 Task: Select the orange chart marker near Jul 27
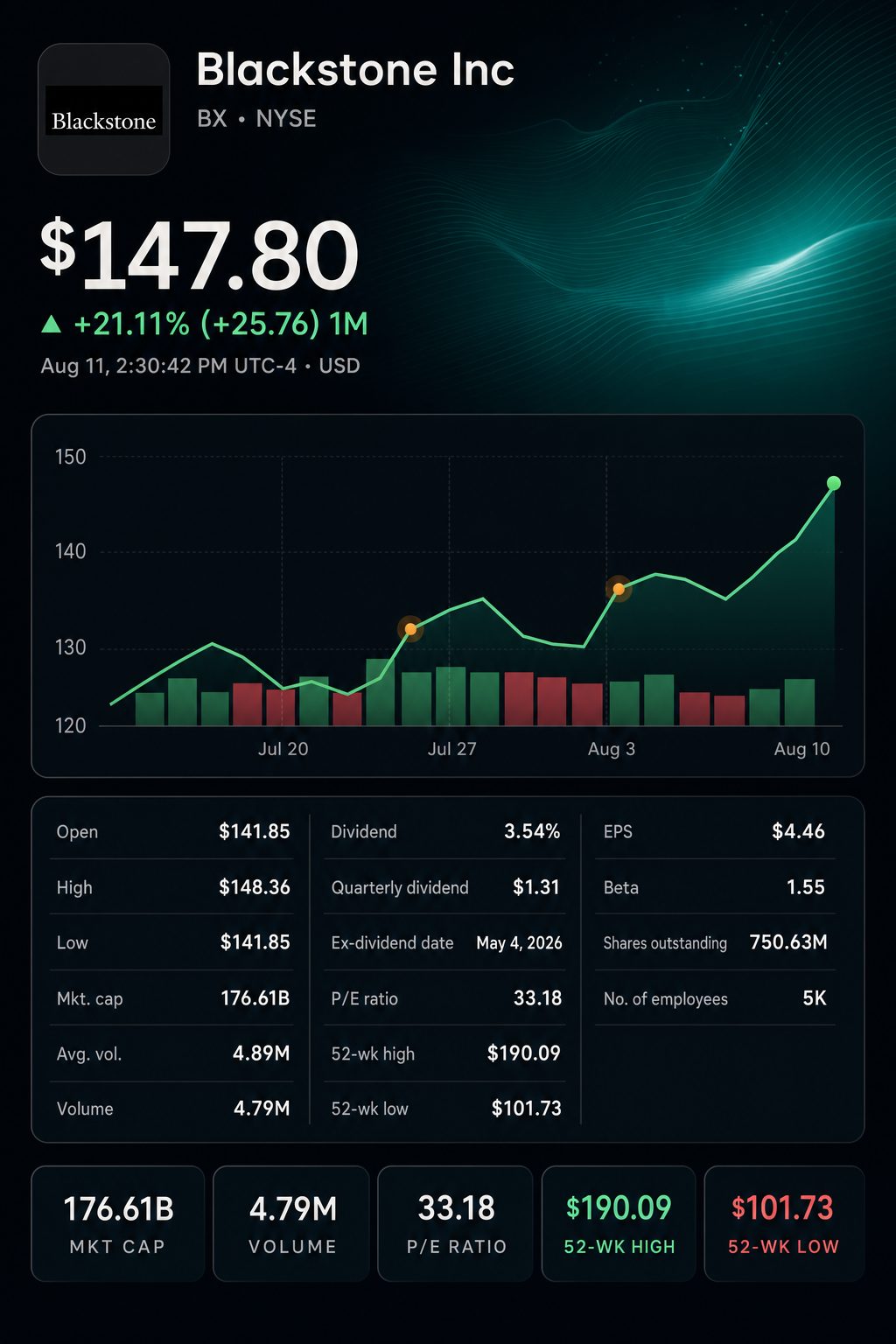click(410, 628)
